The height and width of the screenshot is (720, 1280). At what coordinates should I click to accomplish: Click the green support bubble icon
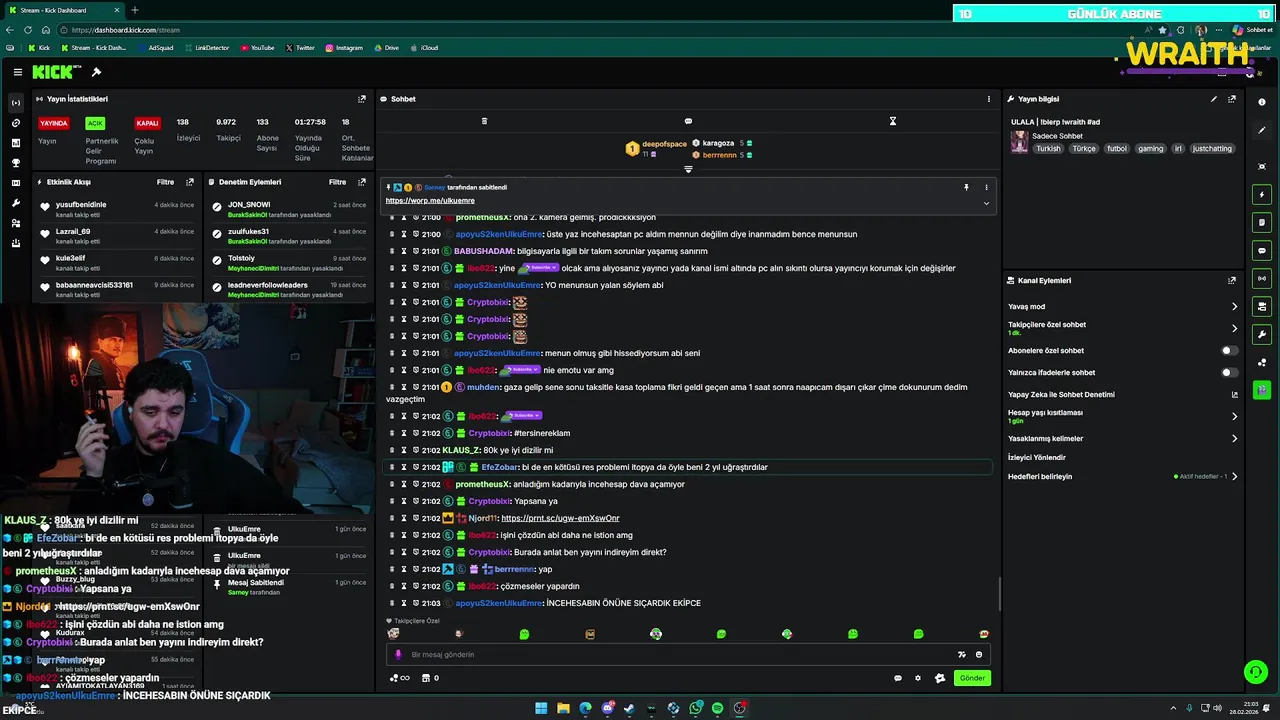click(x=1254, y=672)
